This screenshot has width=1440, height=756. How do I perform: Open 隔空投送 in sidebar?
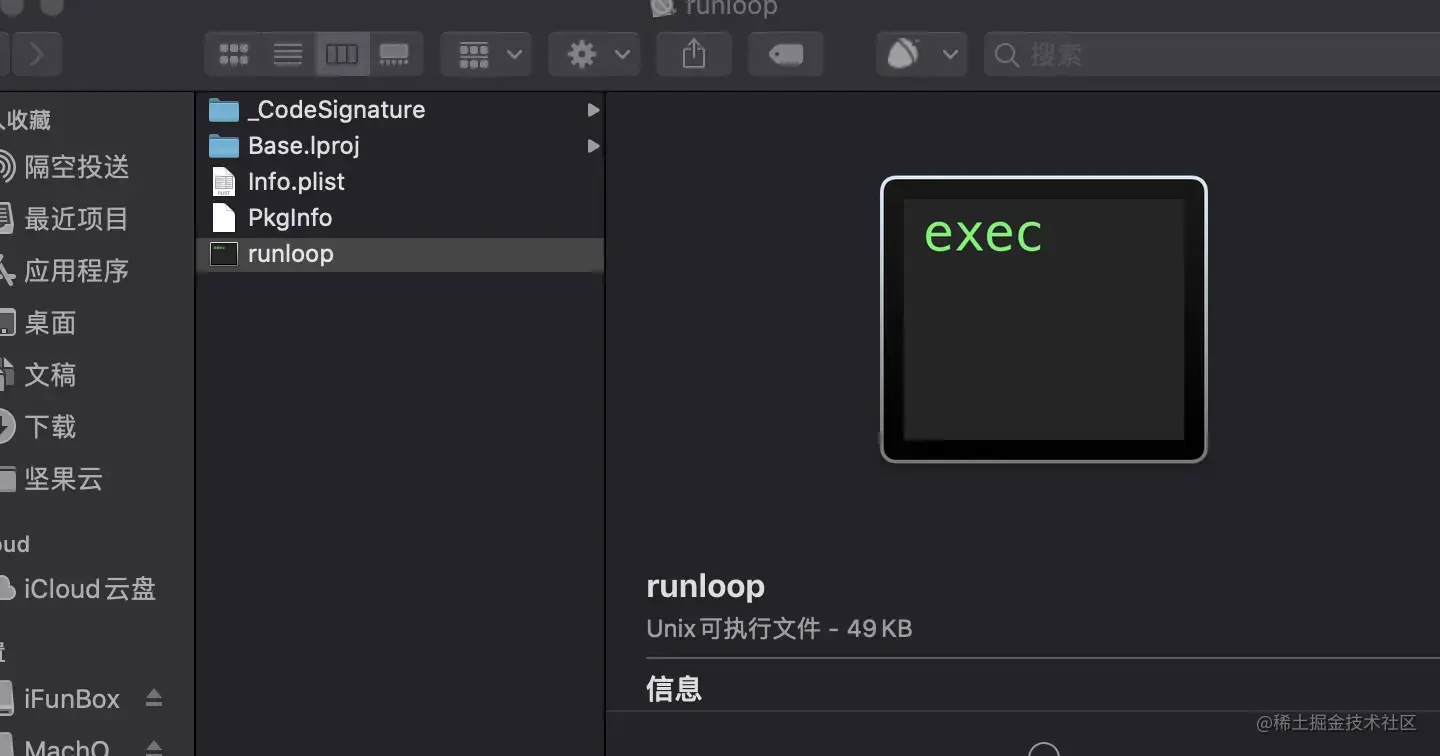(x=65, y=167)
